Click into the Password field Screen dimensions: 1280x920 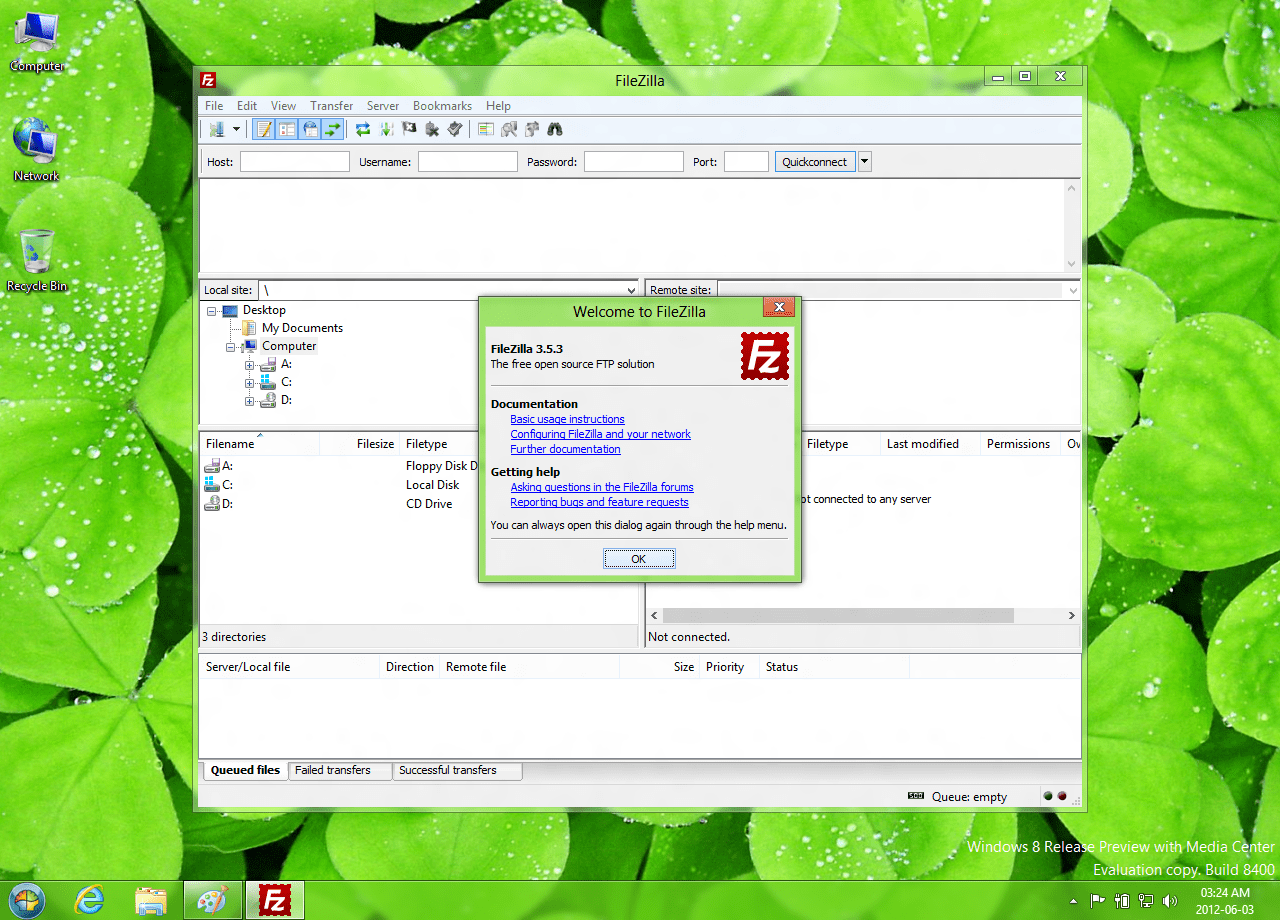(634, 162)
